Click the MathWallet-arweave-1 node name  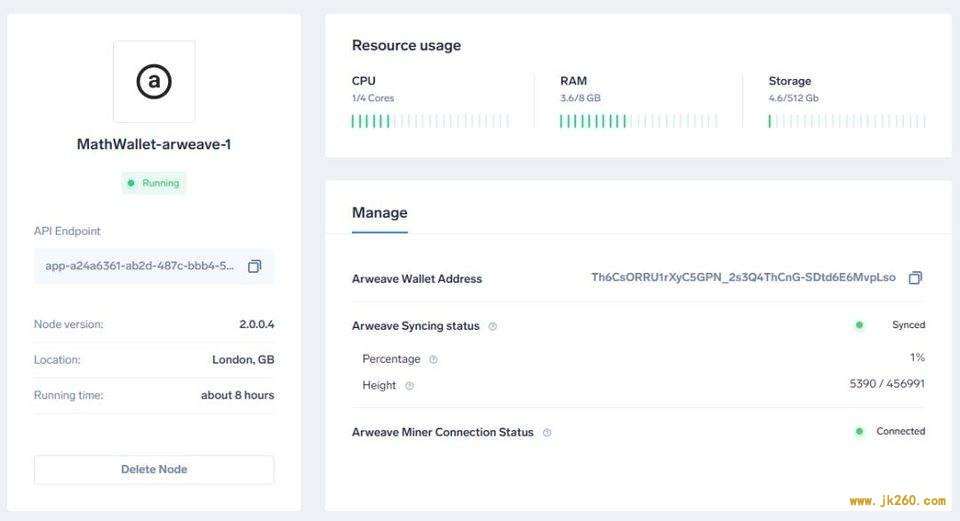[154, 144]
